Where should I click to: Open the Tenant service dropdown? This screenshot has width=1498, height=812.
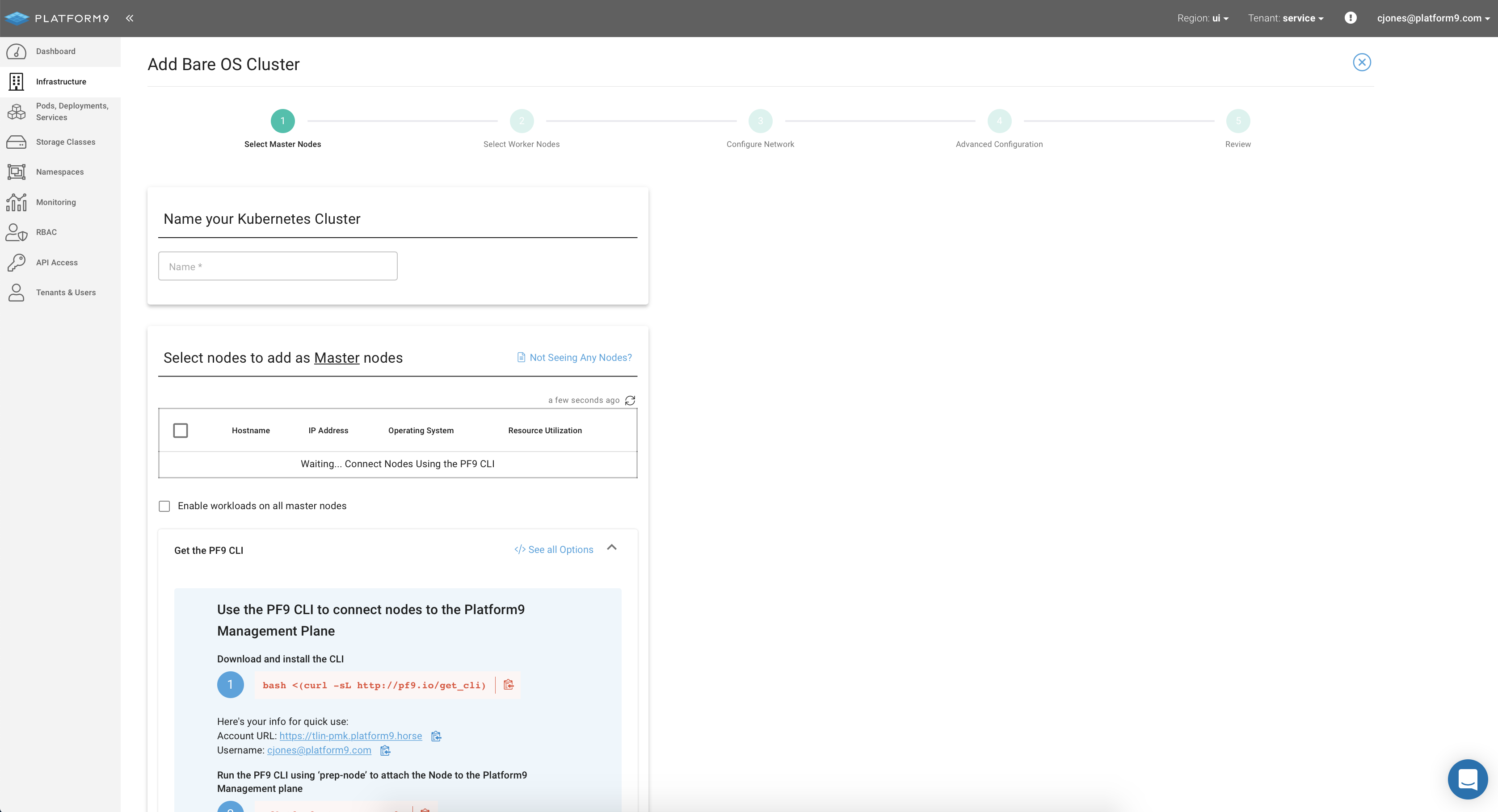point(1285,18)
